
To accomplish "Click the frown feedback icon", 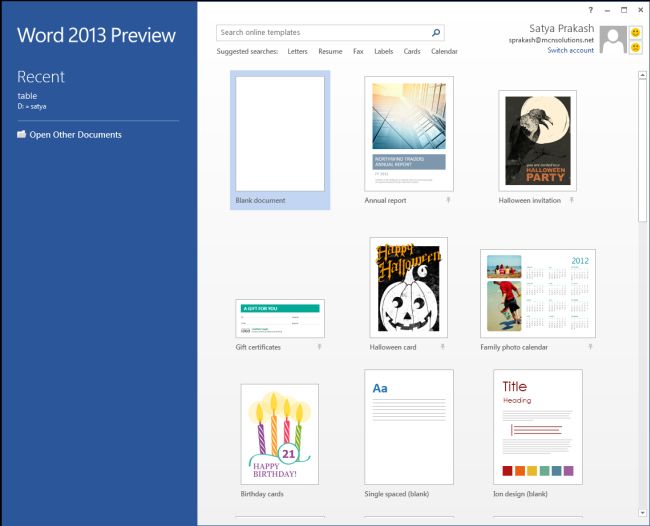I will click(x=635, y=47).
